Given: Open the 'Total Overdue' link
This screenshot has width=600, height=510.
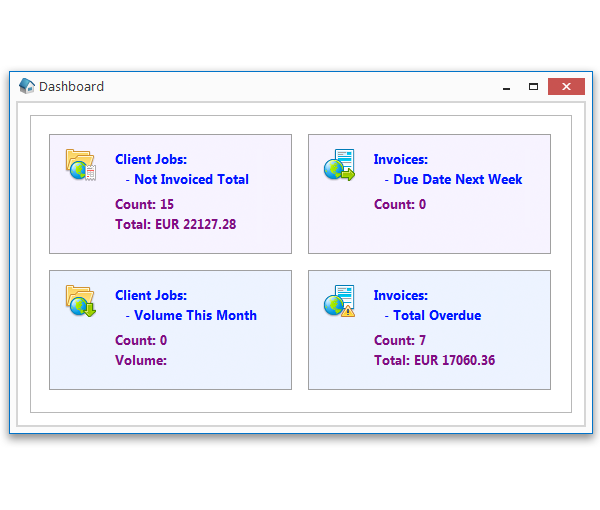Looking at the screenshot, I should 437,315.
